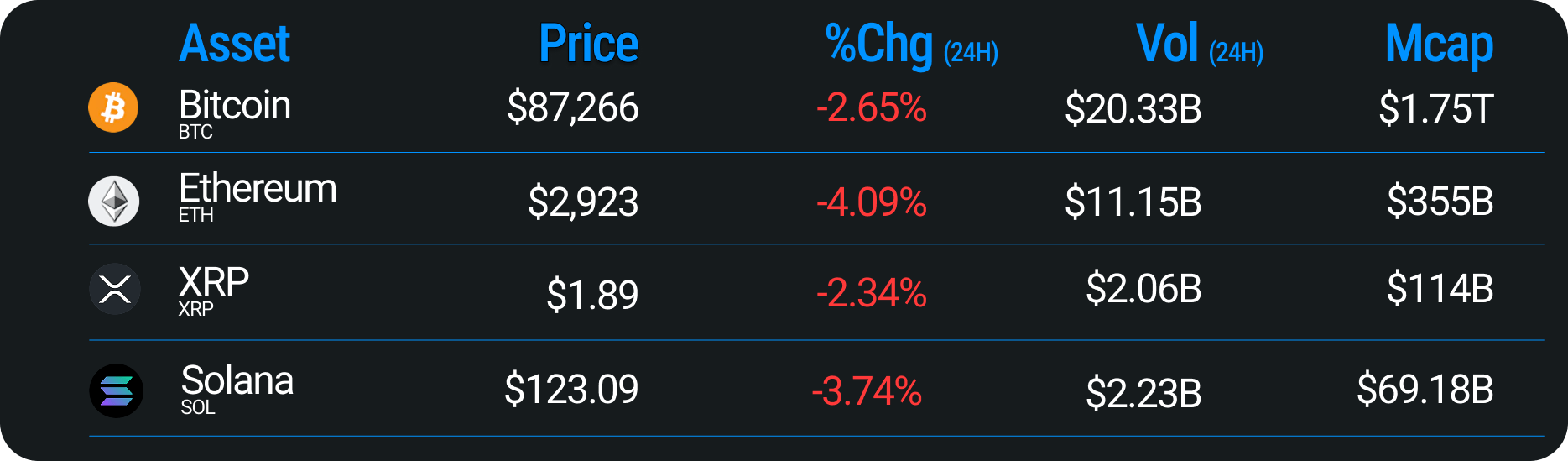Open the Solana asset name
Viewport: 1568px width, 461px height.
pyautogui.click(x=237, y=380)
